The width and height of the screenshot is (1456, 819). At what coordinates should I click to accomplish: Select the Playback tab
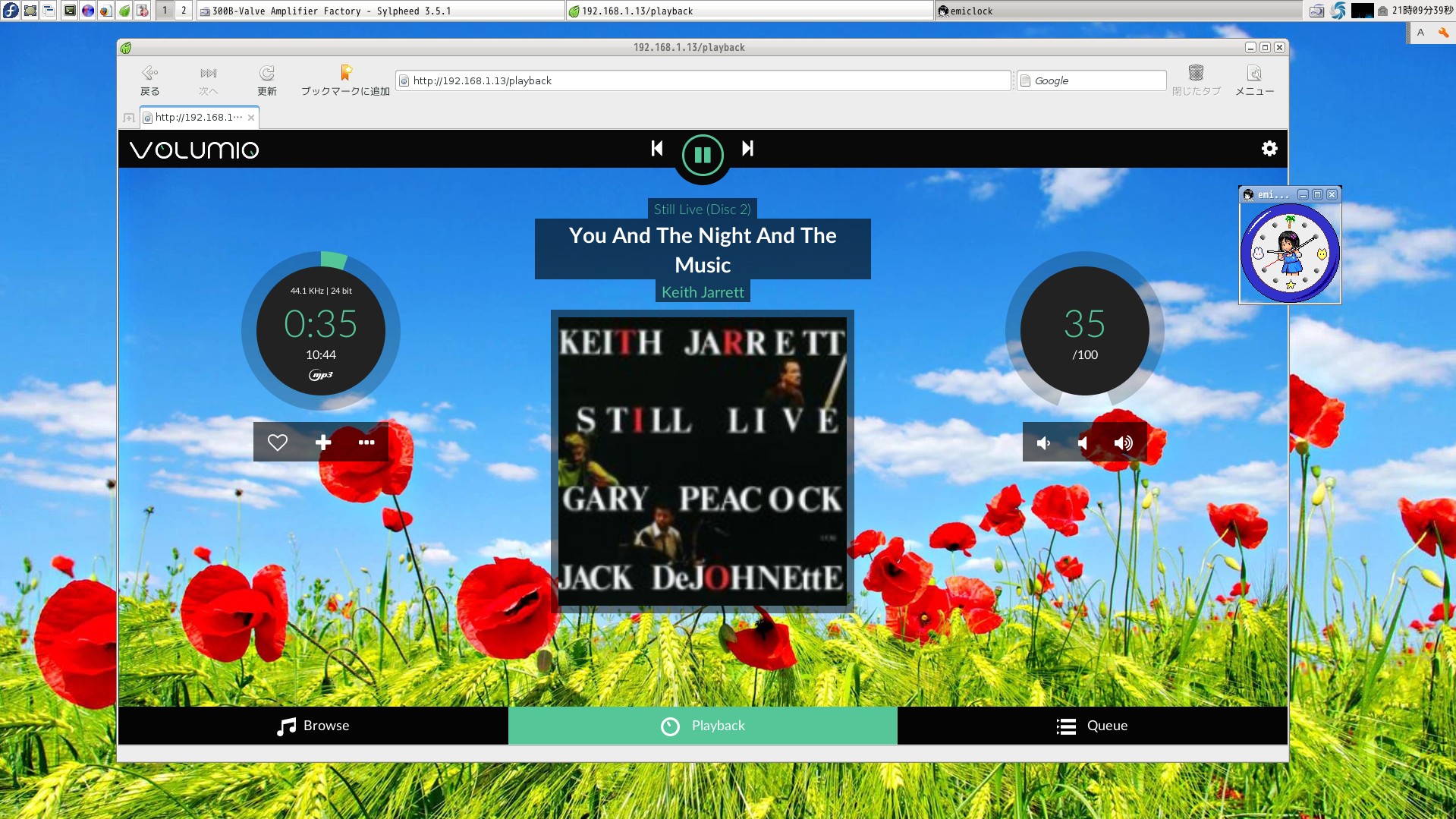703,726
